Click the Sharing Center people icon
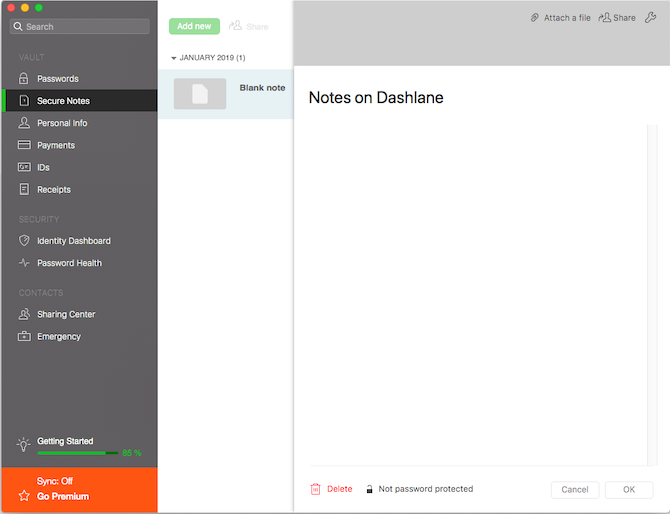Screen dimensions: 670x514 [x=24, y=314]
